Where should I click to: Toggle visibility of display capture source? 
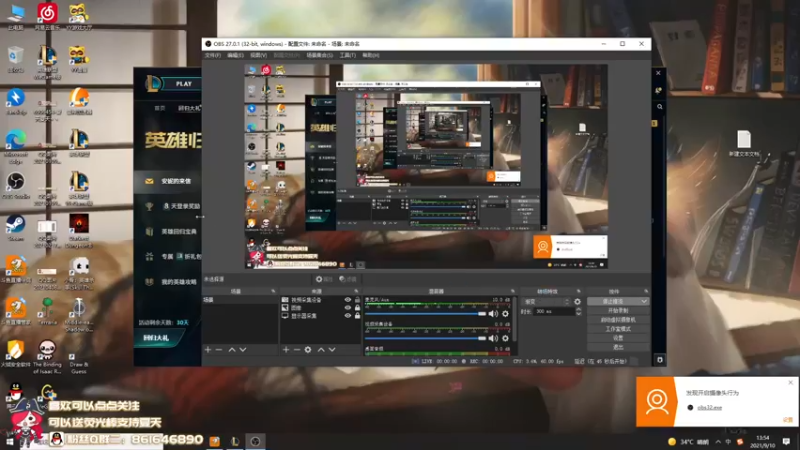(x=347, y=316)
